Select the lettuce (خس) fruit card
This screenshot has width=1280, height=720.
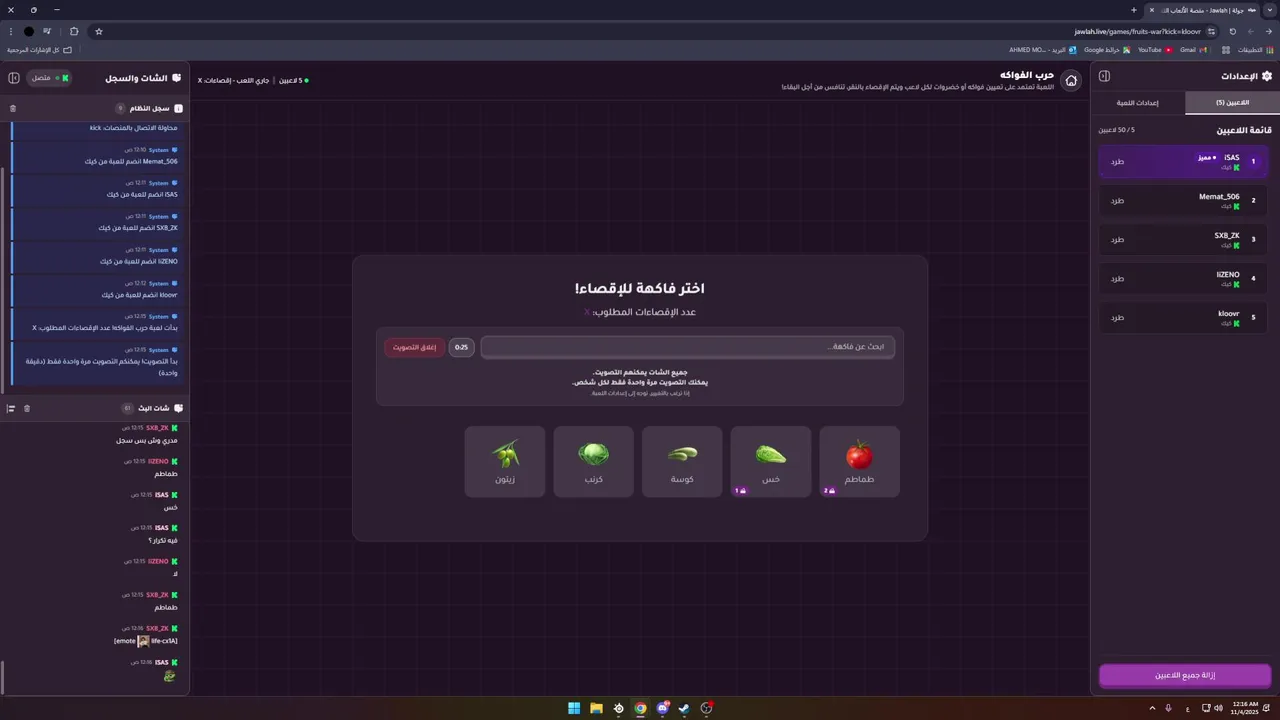click(770, 461)
